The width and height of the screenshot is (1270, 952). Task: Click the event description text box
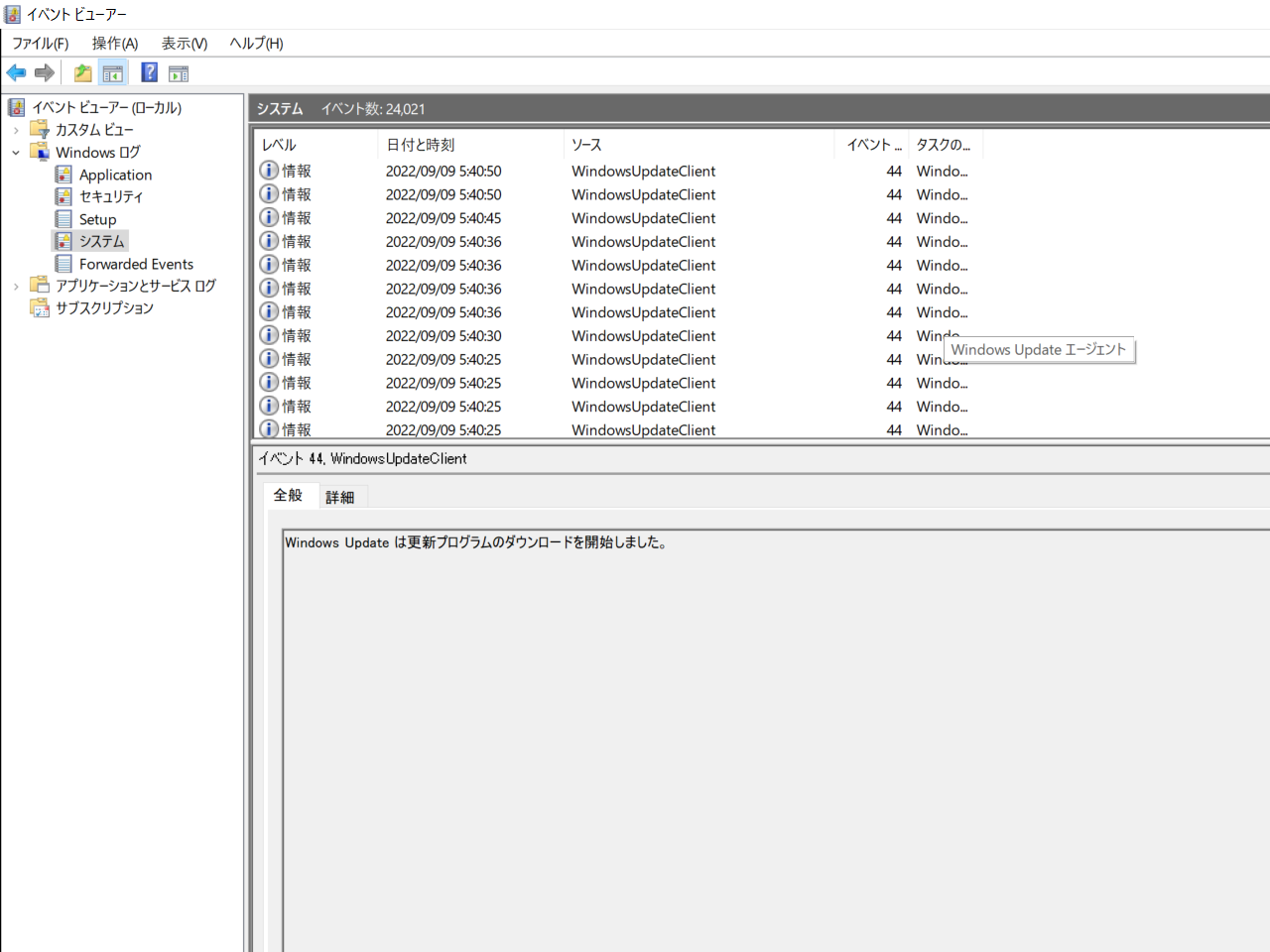point(776,740)
